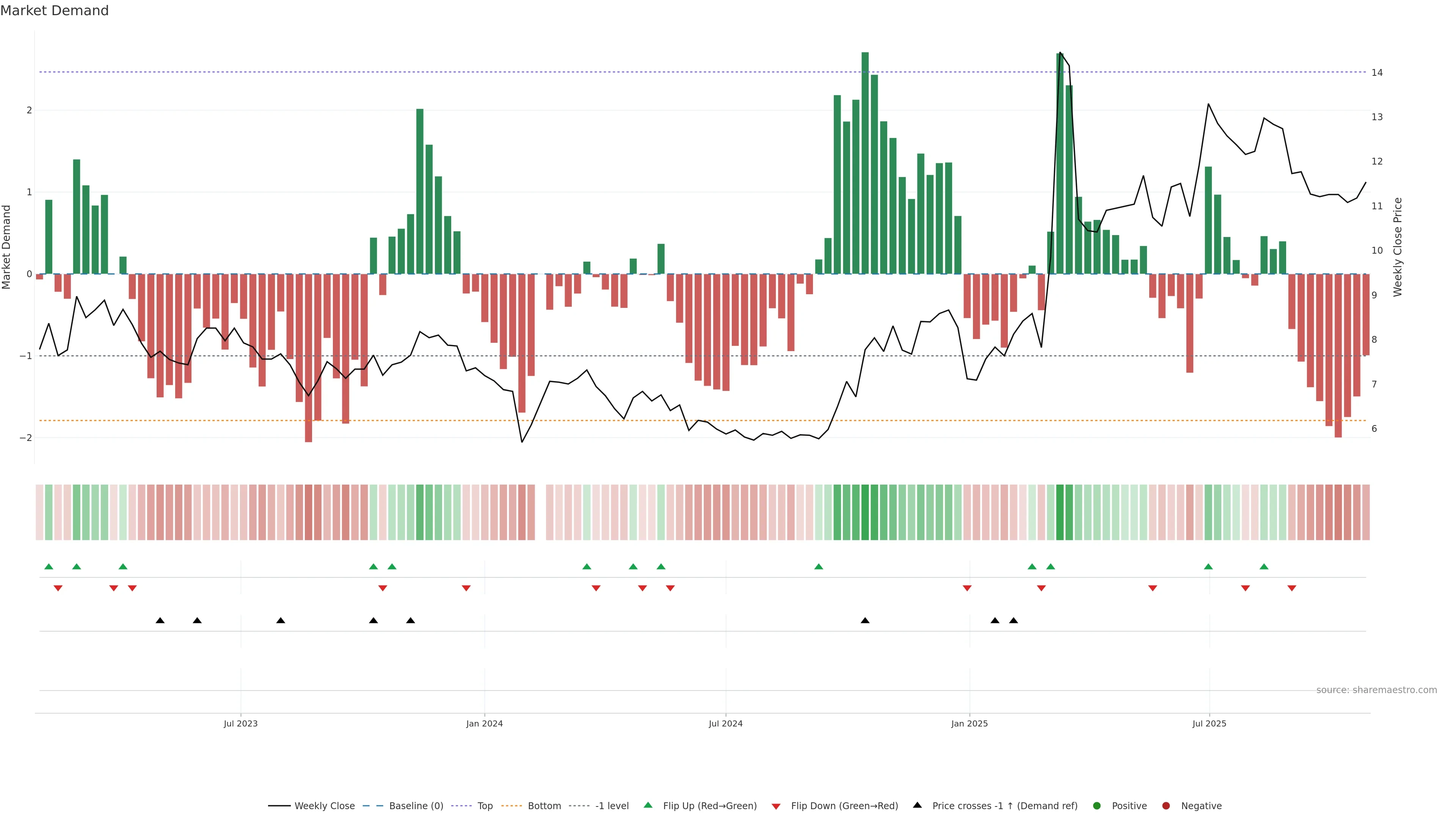Click the -1 level legend entry

(x=612, y=805)
